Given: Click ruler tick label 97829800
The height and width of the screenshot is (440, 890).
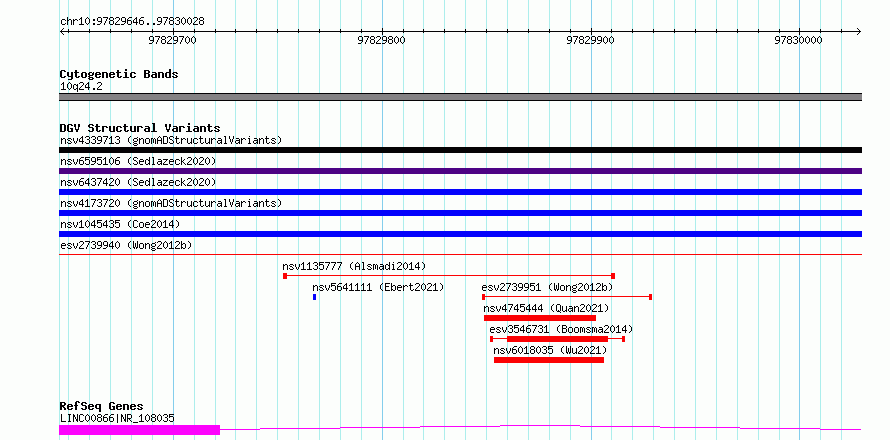Looking at the screenshot, I should tap(381, 40).
